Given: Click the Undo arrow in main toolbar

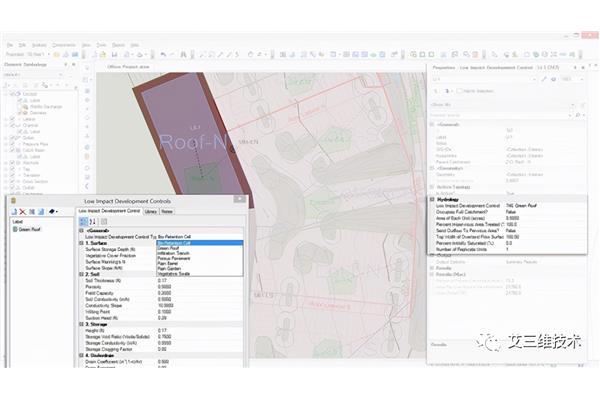Looking at the screenshot, I should (163, 55).
